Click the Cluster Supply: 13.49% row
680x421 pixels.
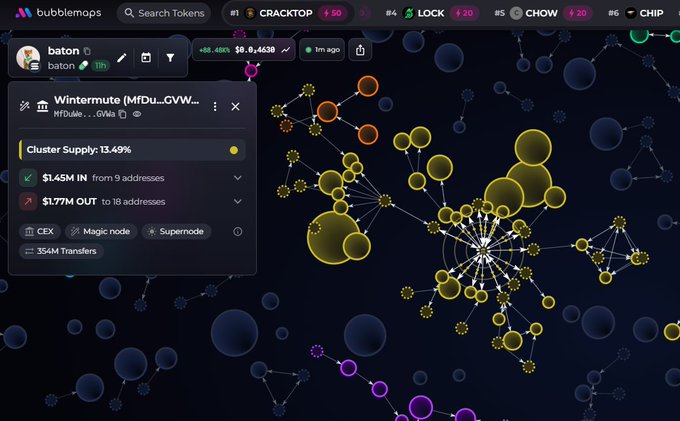click(132, 150)
